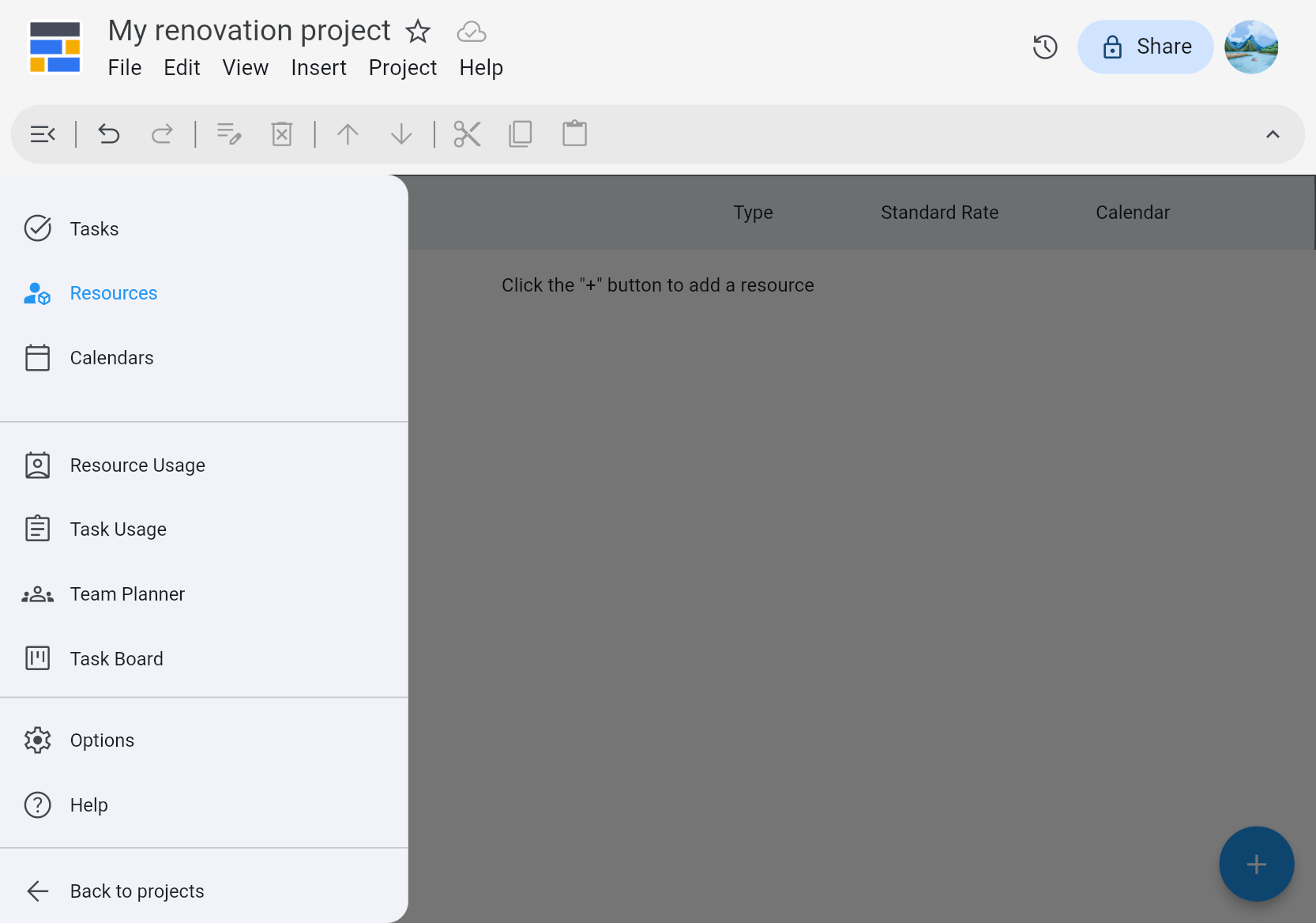This screenshot has width=1316, height=923.
Task: Click the copy icon in toolbar
Action: pyautogui.click(x=521, y=134)
